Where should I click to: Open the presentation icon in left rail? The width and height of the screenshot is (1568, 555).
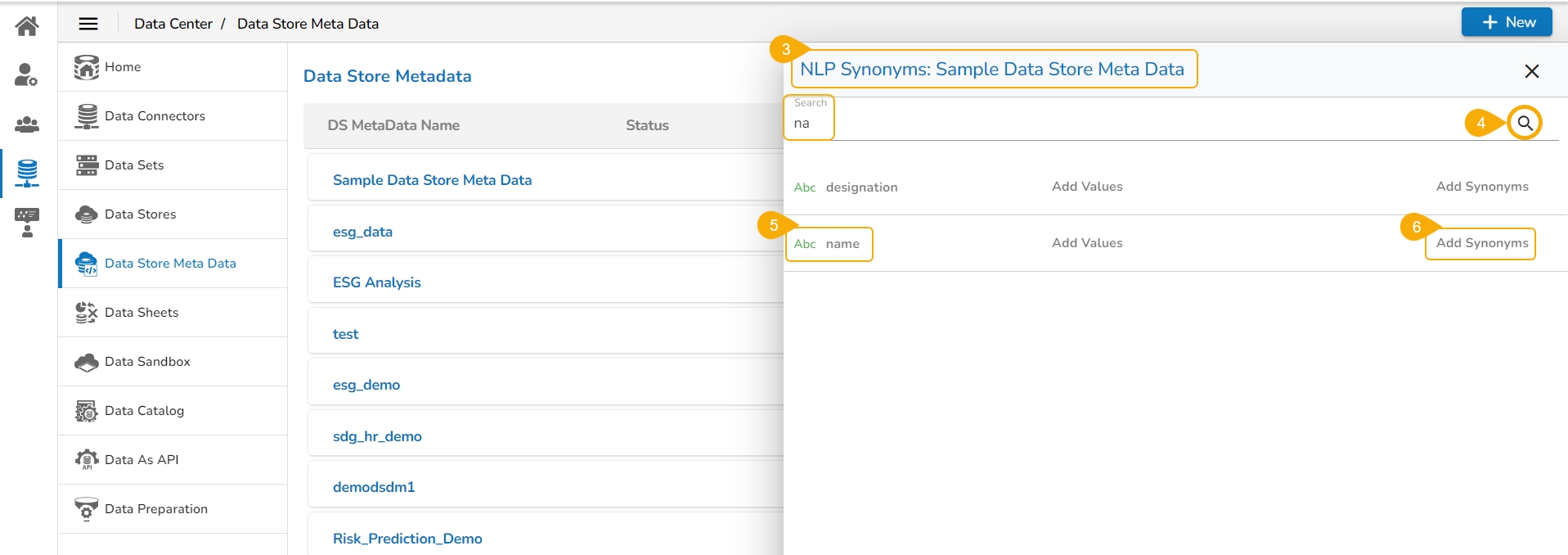(27, 222)
